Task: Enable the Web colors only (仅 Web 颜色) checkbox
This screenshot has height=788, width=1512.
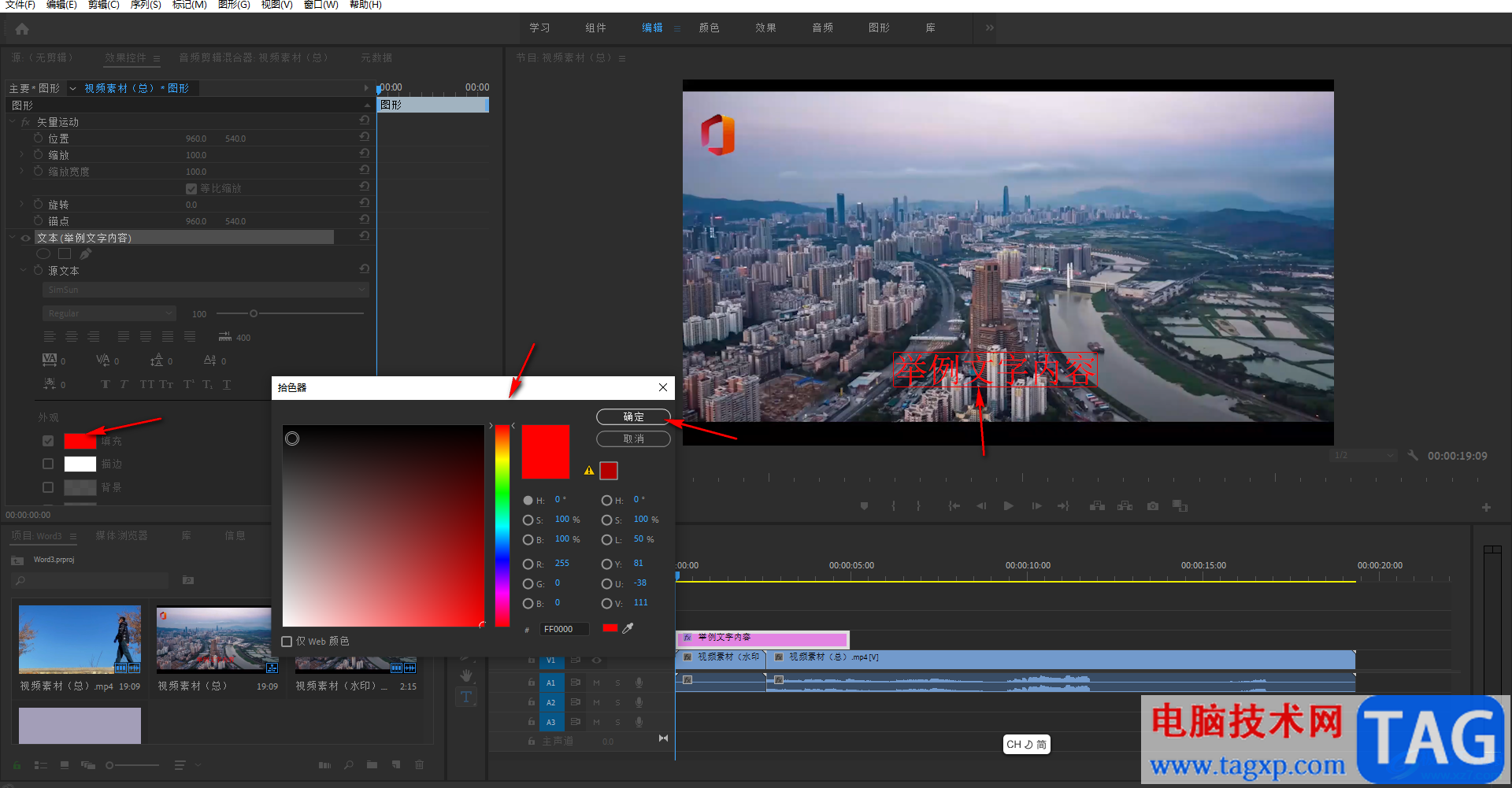Action: tap(287, 642)
